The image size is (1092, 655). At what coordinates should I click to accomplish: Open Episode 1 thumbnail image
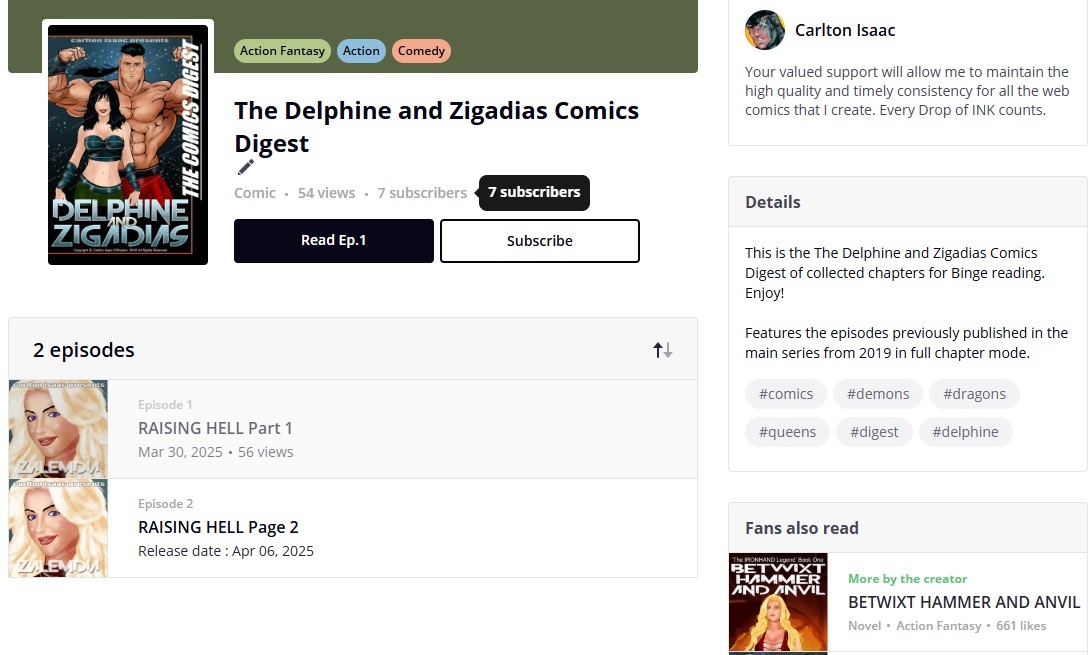[x=58, y=429]
